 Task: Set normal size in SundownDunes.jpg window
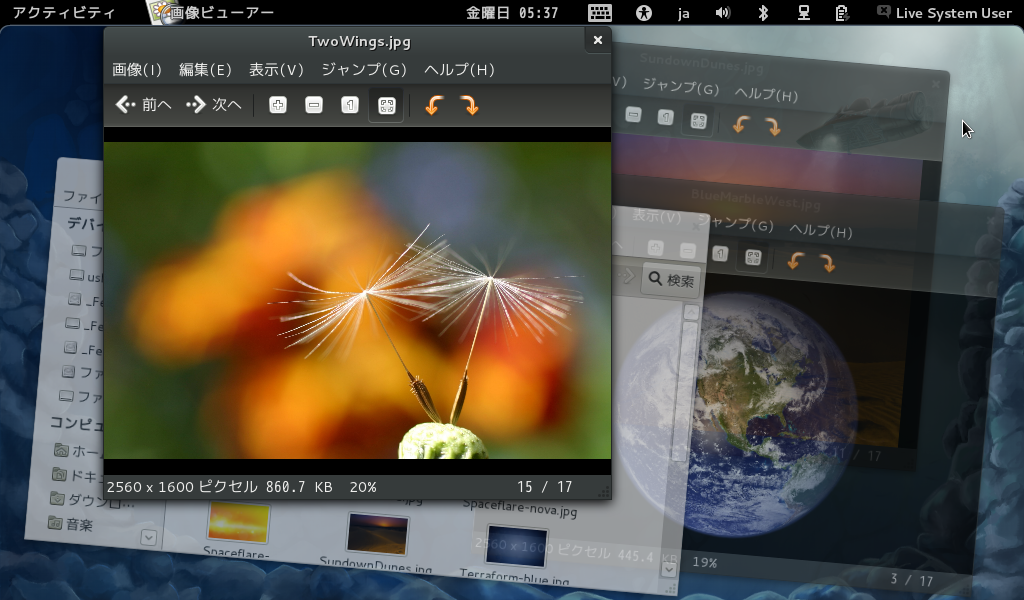(x=665, y=118)
